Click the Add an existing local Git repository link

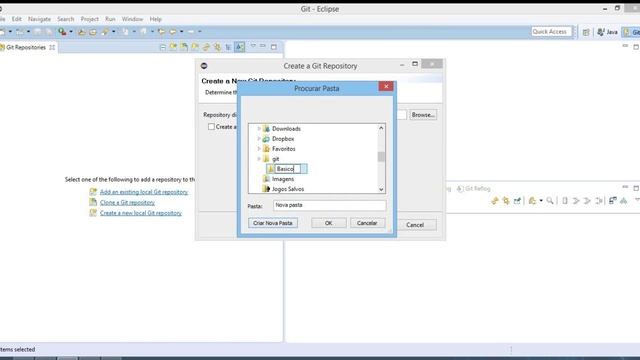click(144, 192)
